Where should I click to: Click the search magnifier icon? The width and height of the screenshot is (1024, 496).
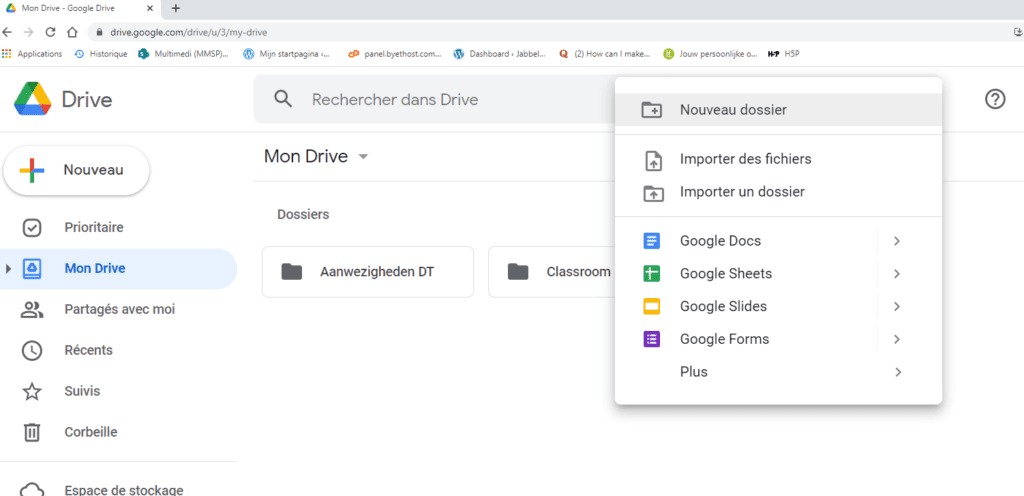(x=283, y=99)
